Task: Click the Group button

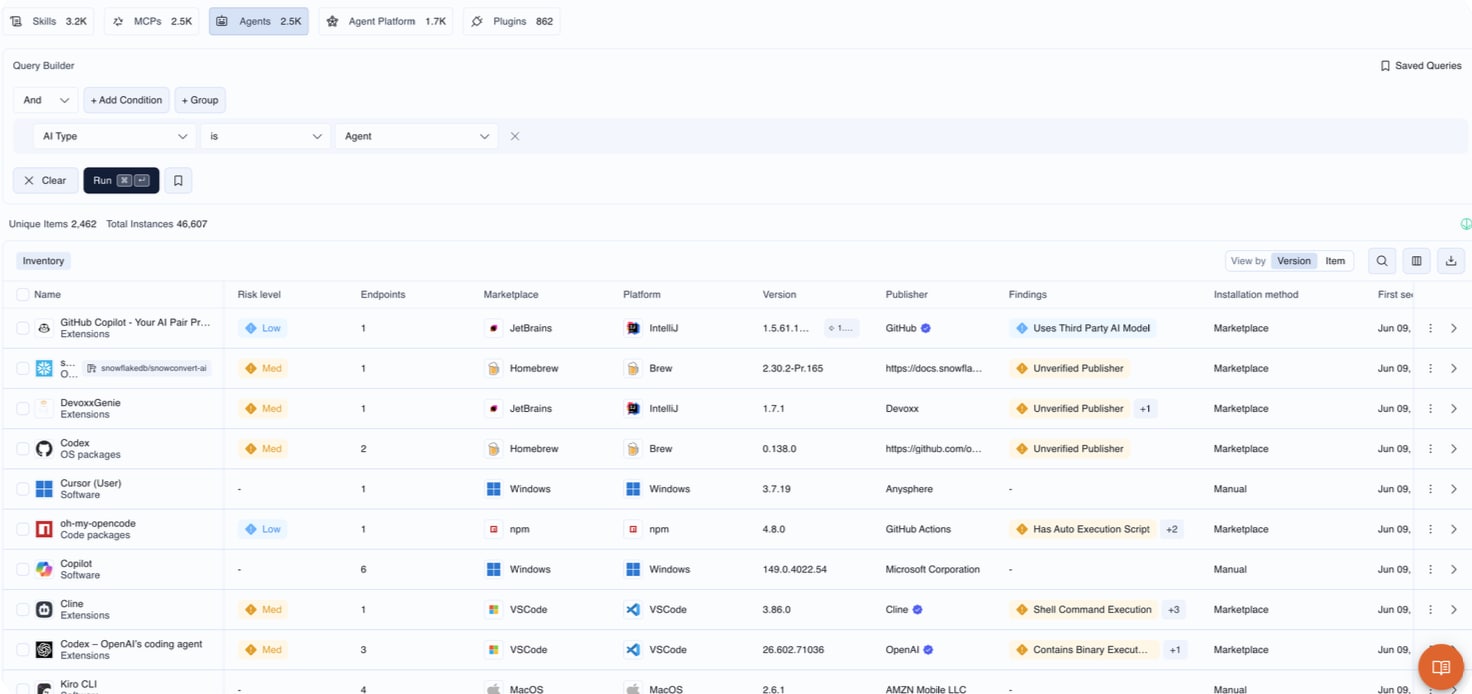Action: click(200, 100)
